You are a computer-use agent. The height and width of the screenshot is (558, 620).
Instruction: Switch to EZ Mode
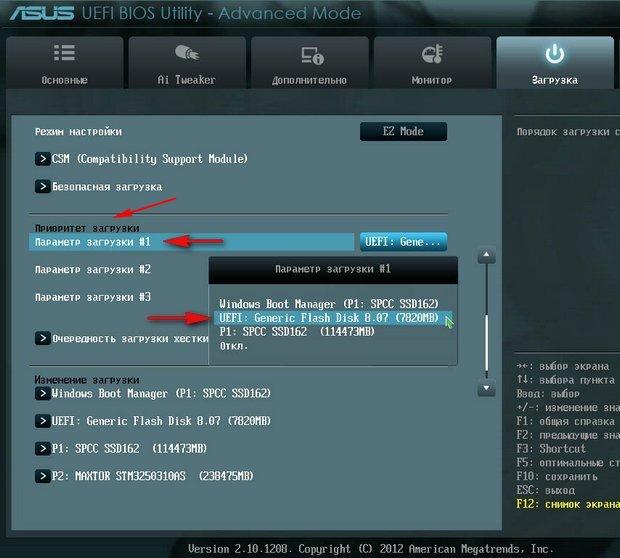click(x=403, y=131)
